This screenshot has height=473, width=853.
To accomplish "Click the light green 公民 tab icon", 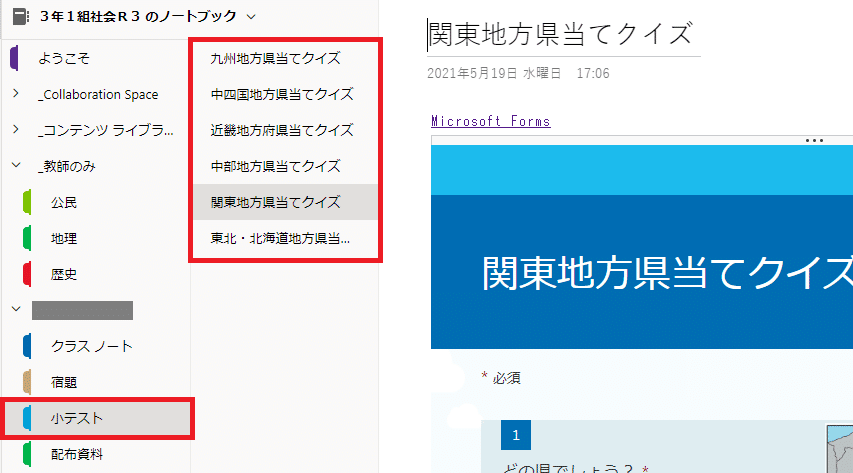I will 27,202.
